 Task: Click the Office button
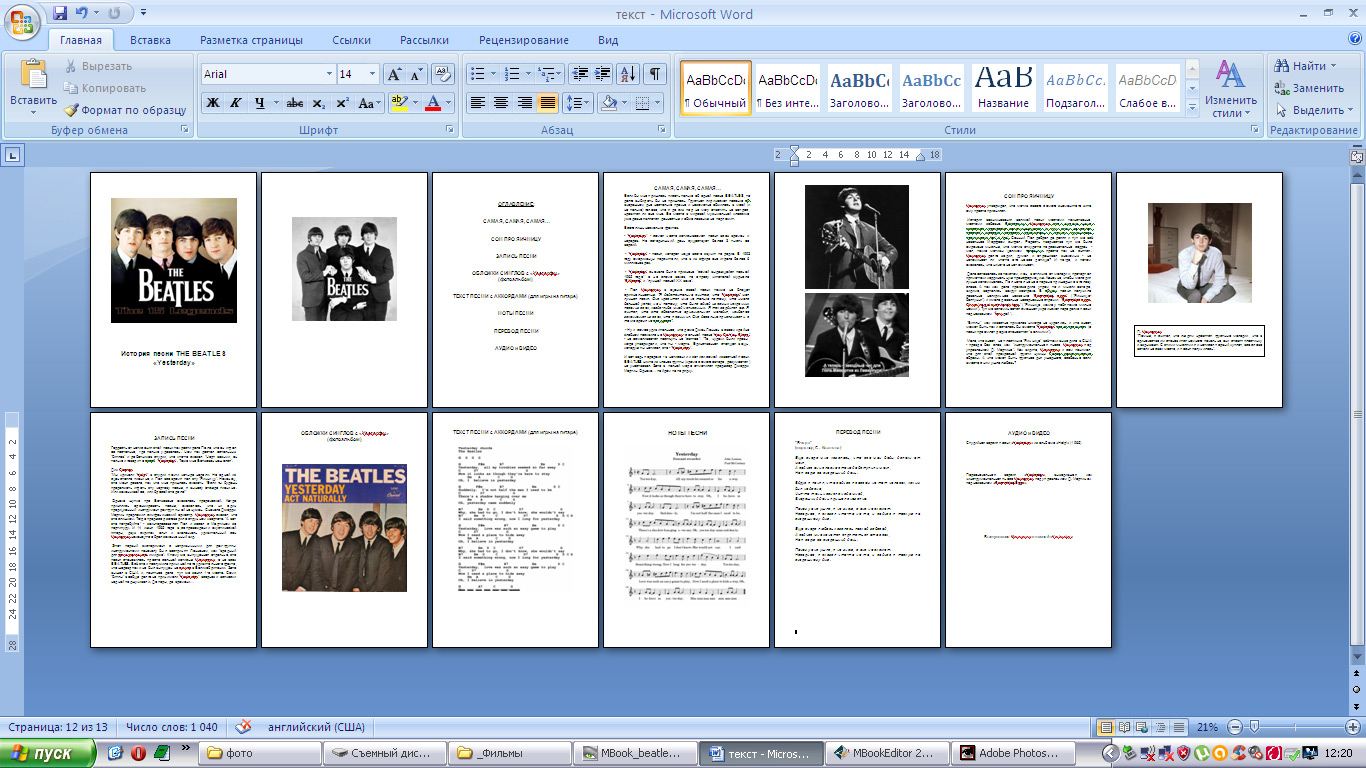[x=22, y=22]
